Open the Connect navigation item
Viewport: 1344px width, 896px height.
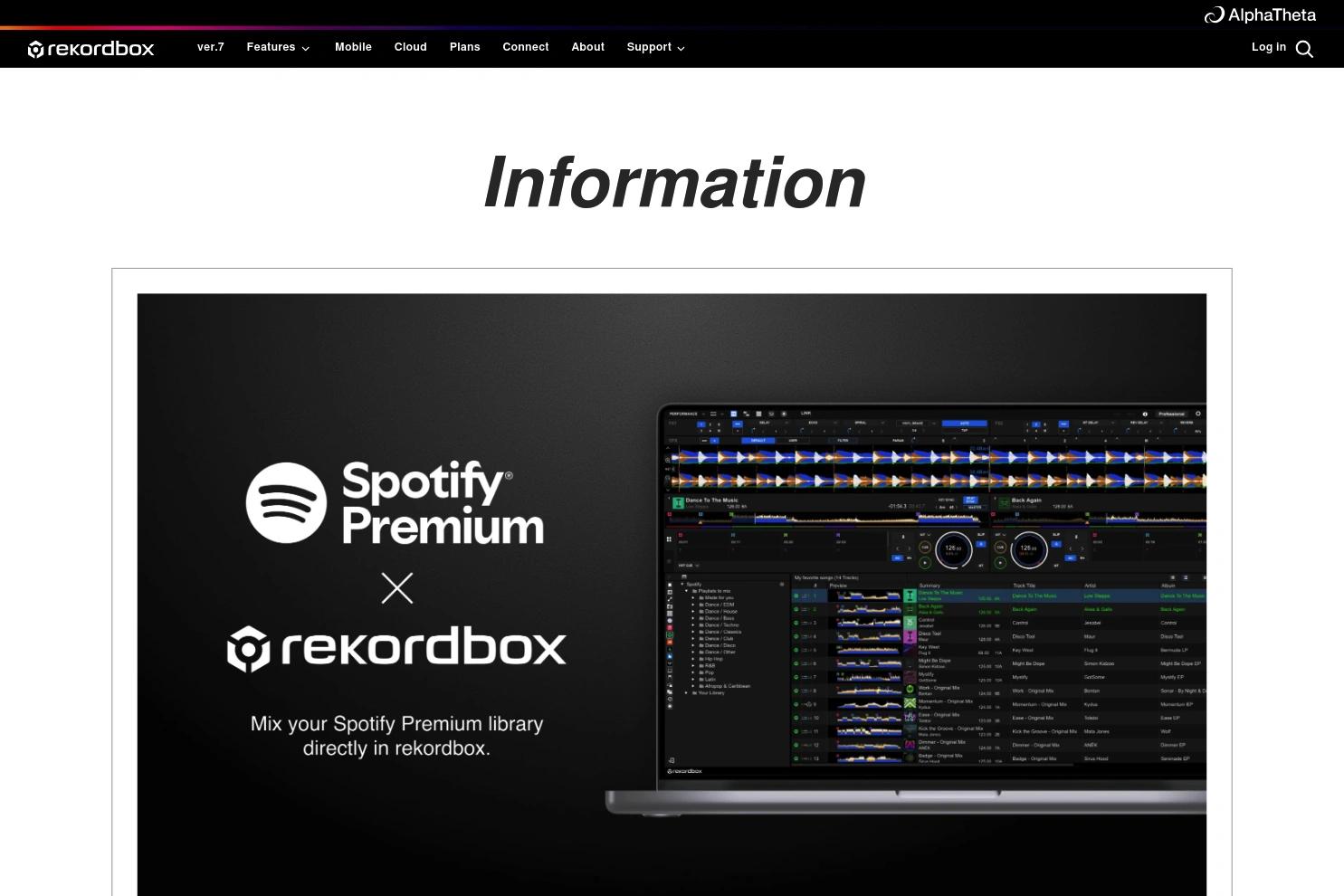point(526,47)
